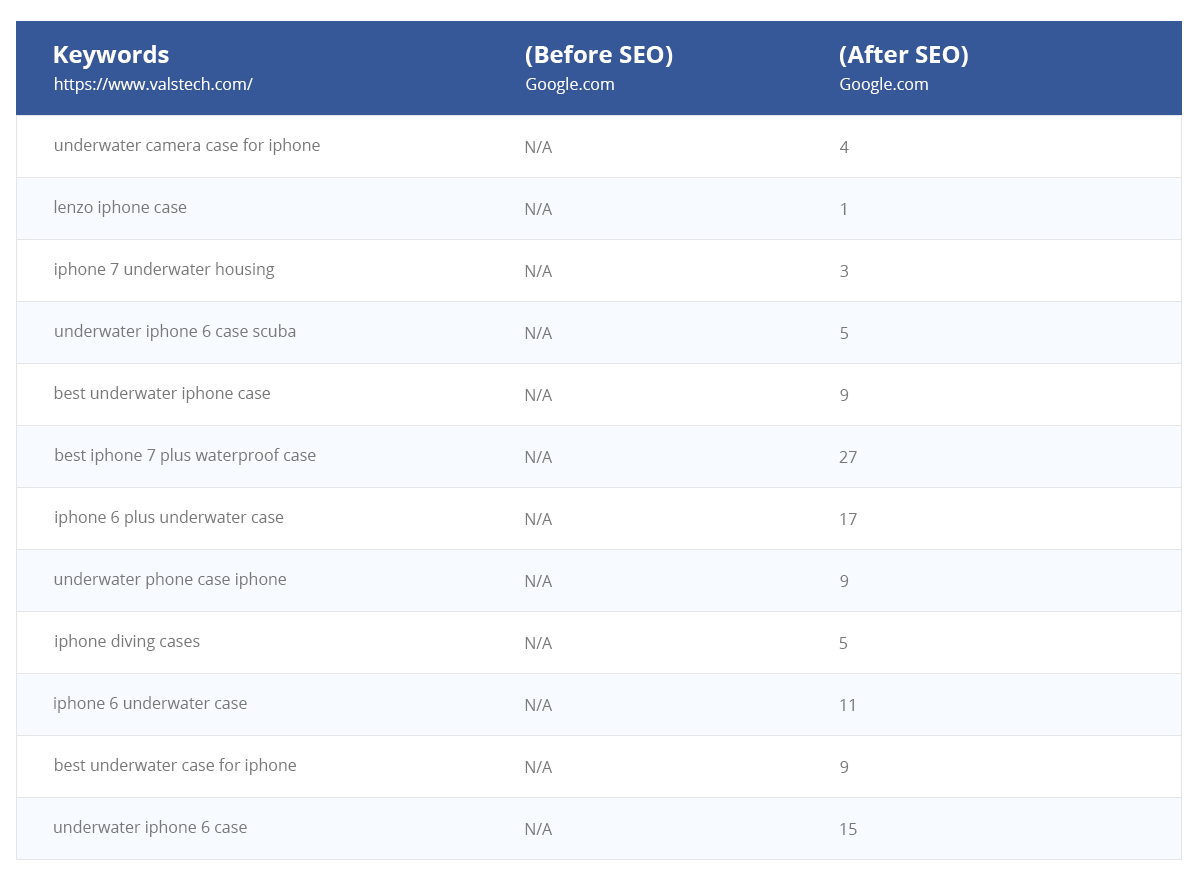The height and width of the screenshot is (888, 1199).
Task: Select the ranking value 15 in last row
Action: (x=848, y=829)
